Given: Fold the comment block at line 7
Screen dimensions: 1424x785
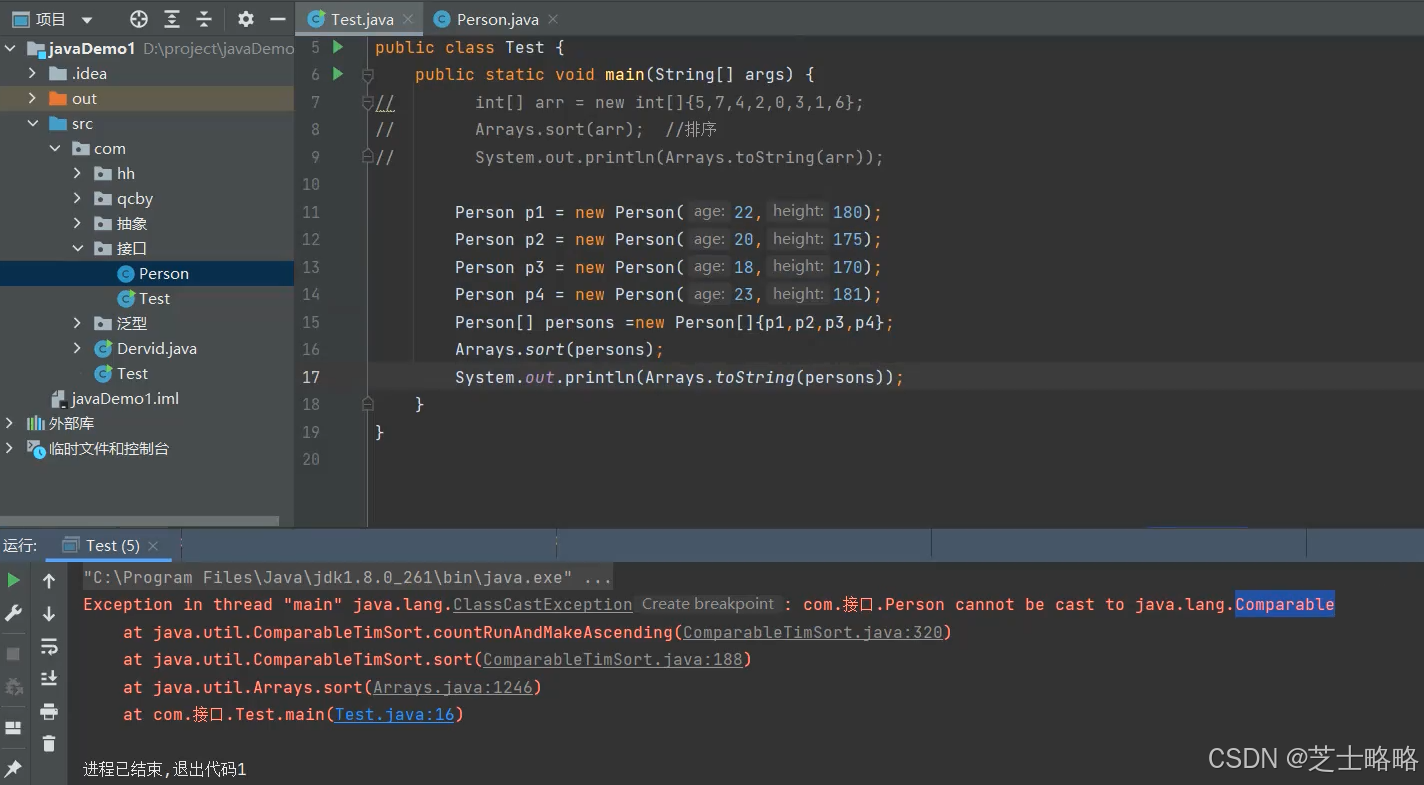Looking at the screenshot, I should [367, 102].
